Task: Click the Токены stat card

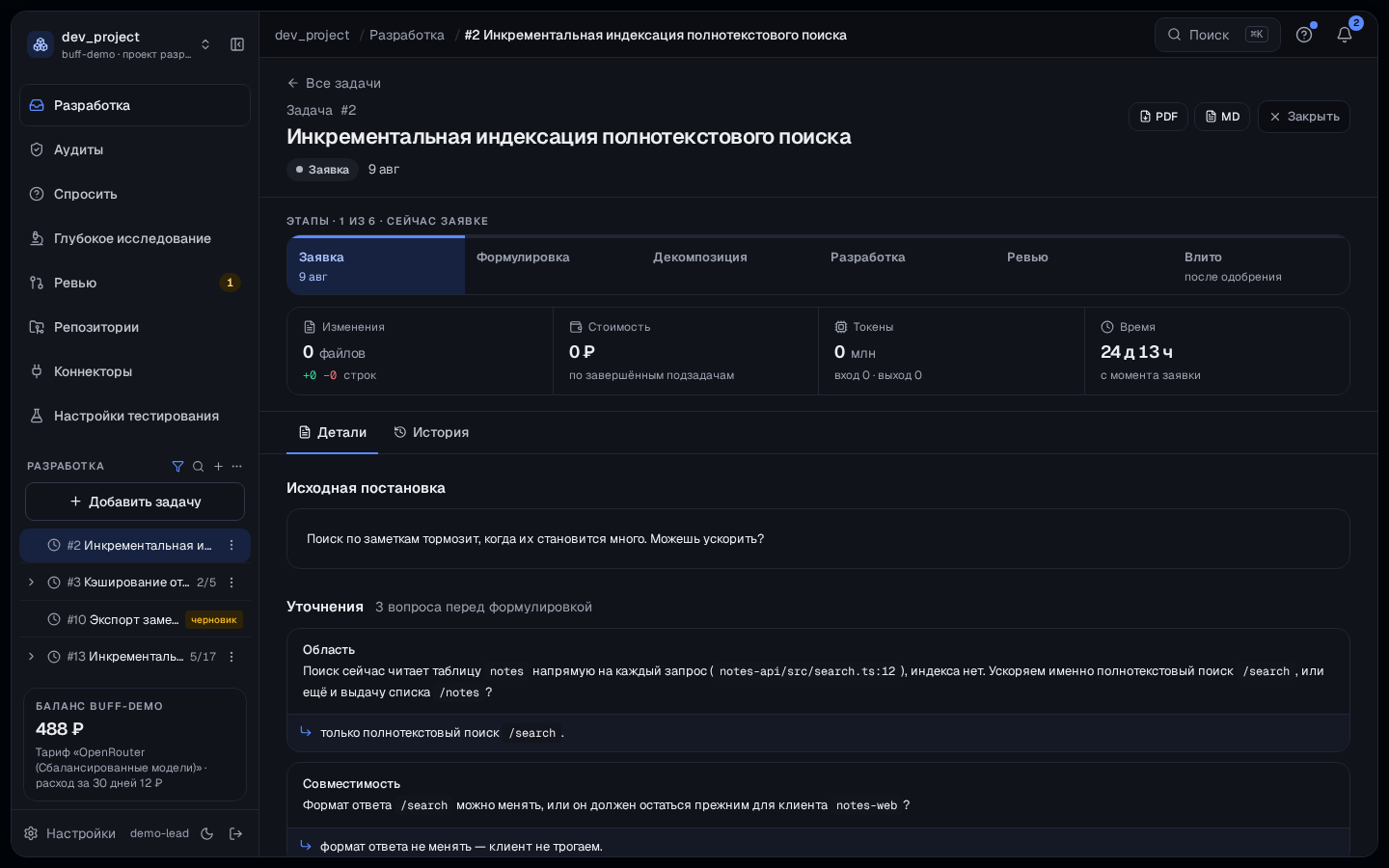Action: pos(951,351)
